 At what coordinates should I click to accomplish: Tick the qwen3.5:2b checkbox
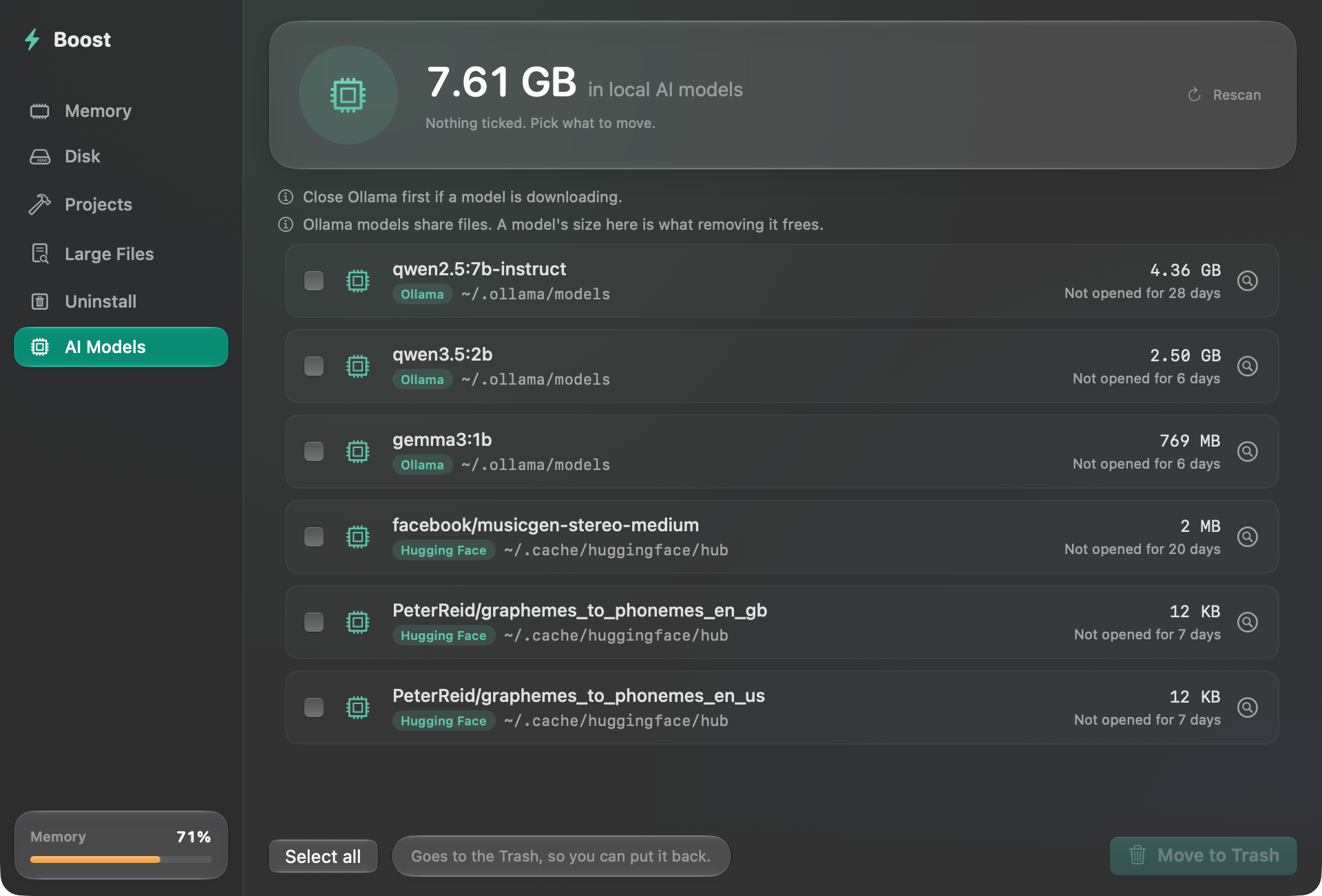pyautogui.click(x=314, y=366)
